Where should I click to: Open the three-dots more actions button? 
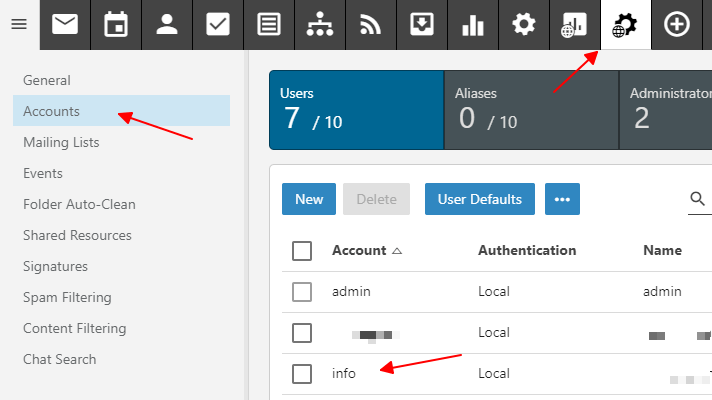(562, 199)
